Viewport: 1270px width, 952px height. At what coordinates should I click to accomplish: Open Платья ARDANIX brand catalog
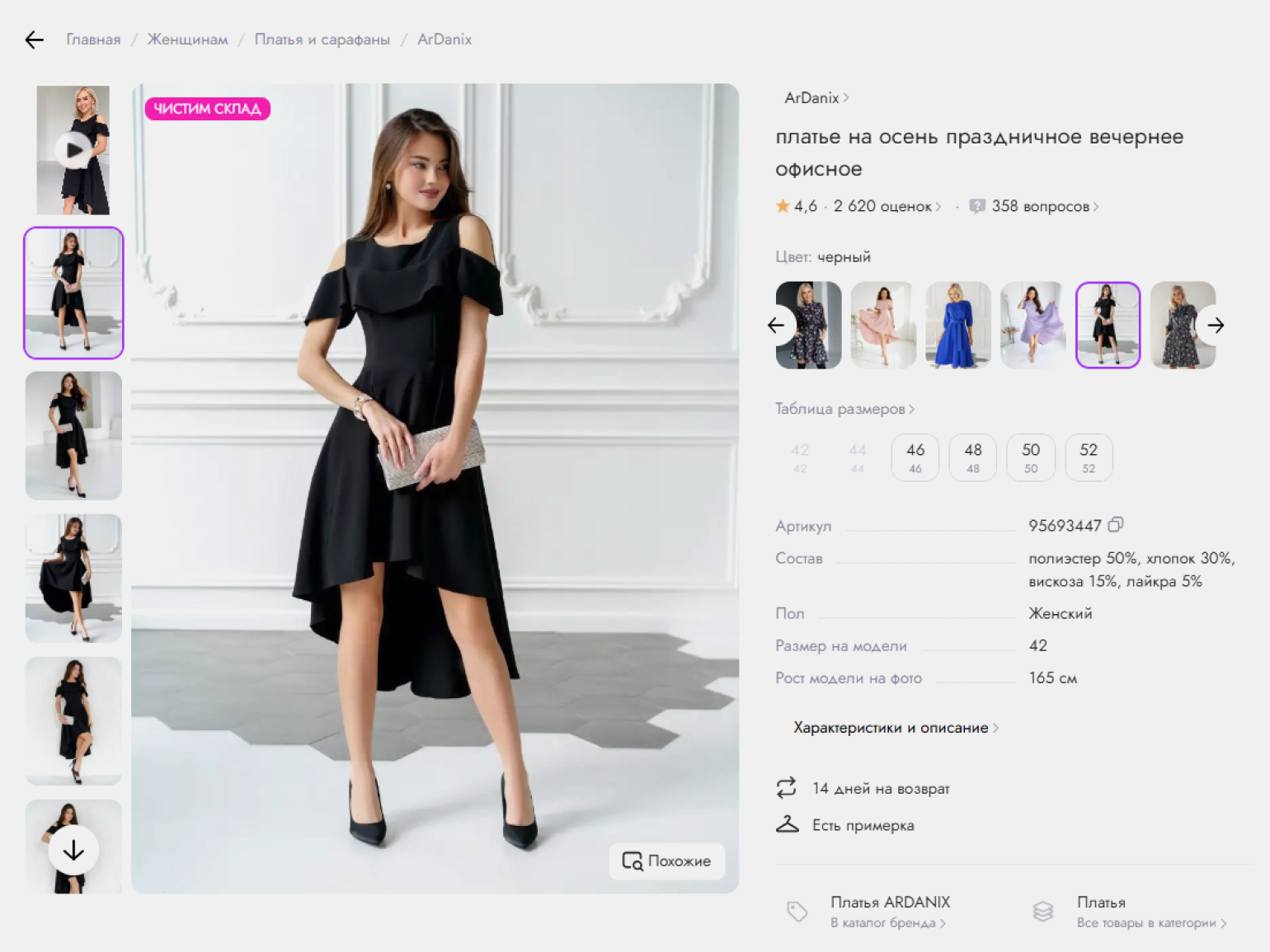coord(889,912)
